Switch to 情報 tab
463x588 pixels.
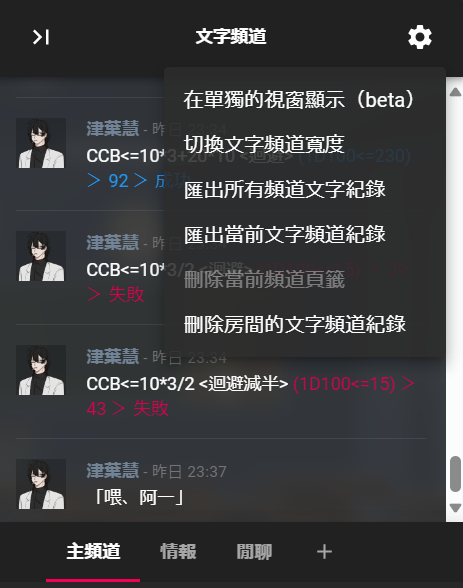[x=178, y=552]
